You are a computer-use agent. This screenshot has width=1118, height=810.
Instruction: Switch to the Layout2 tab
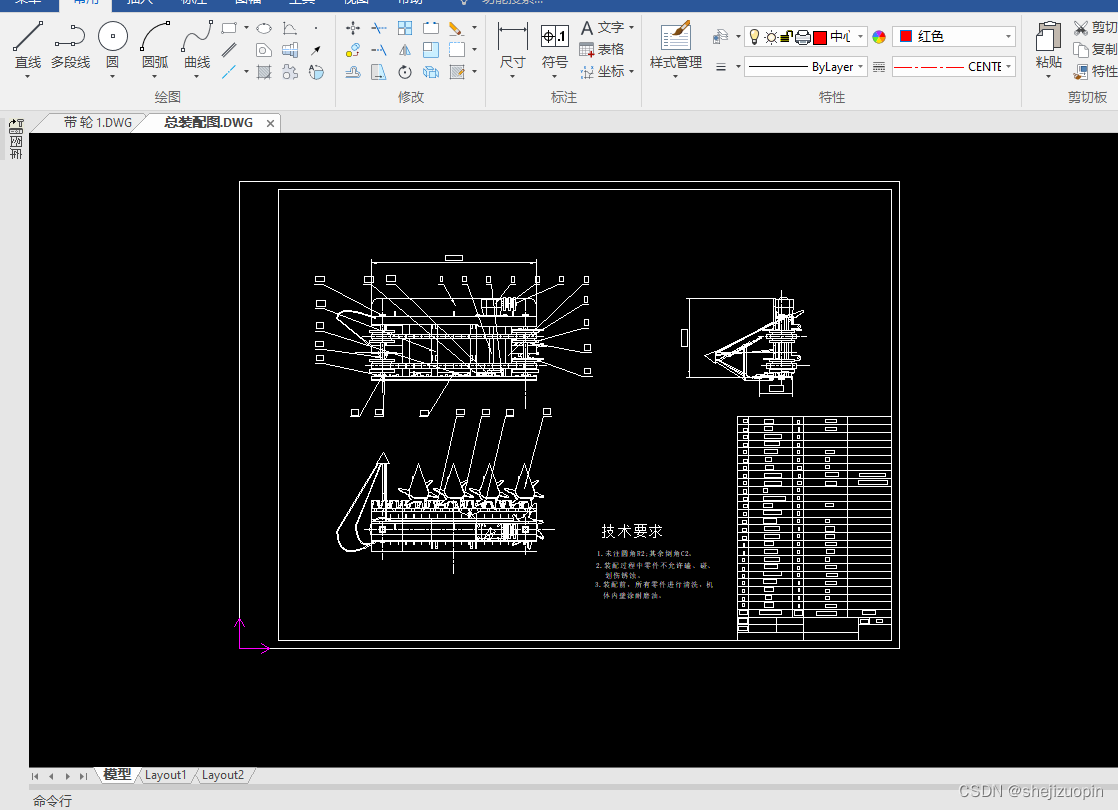tap(222, 775)
